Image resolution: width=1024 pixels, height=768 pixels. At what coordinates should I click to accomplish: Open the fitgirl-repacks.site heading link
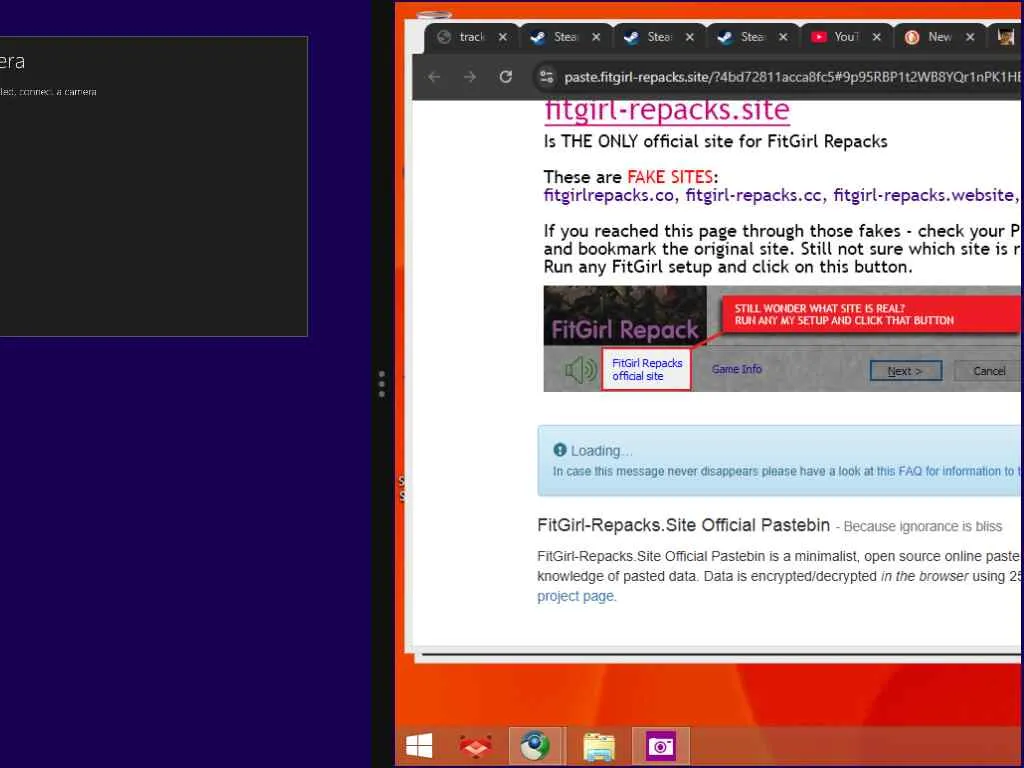tap(667, 110)
